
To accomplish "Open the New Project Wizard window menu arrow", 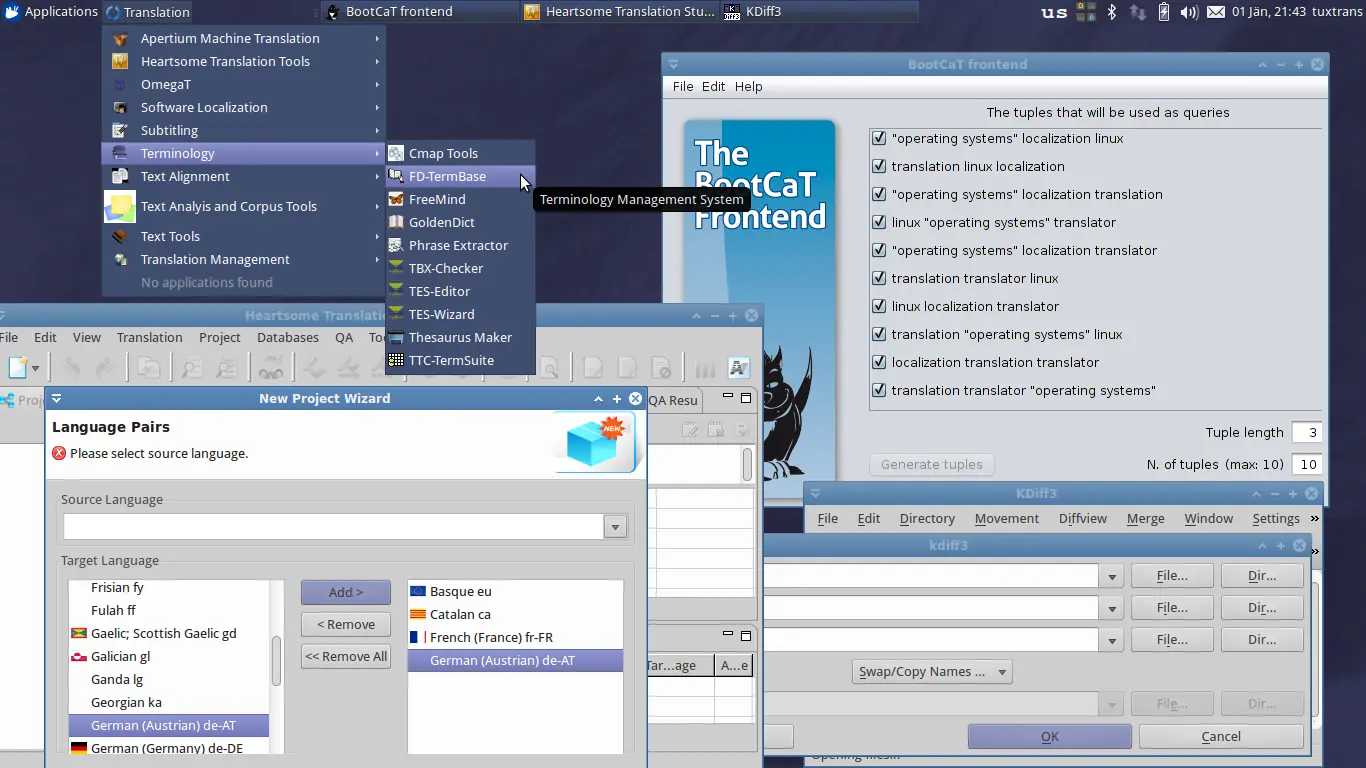I will [57, 398].
